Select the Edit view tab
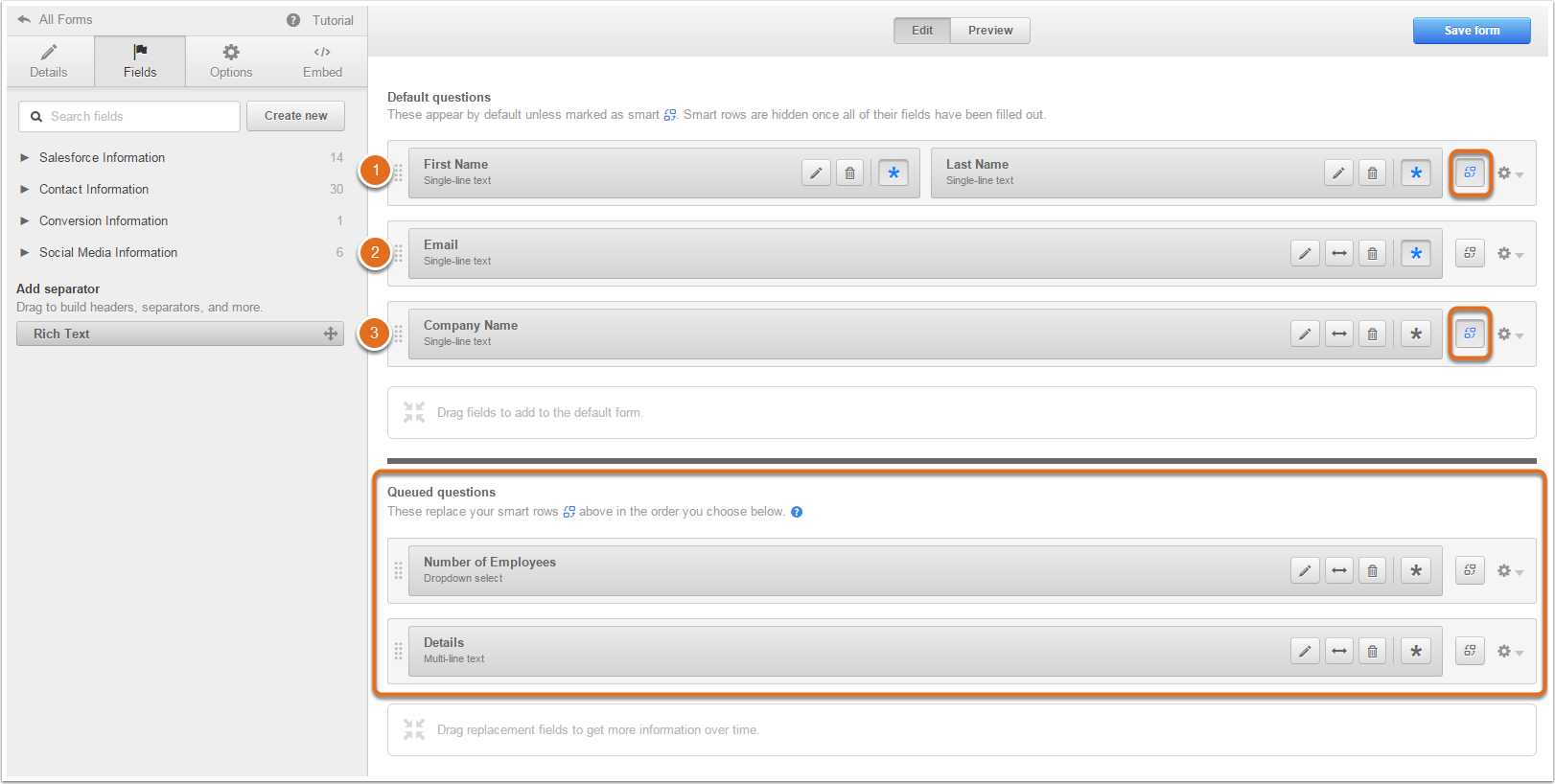 coord(922,31)
